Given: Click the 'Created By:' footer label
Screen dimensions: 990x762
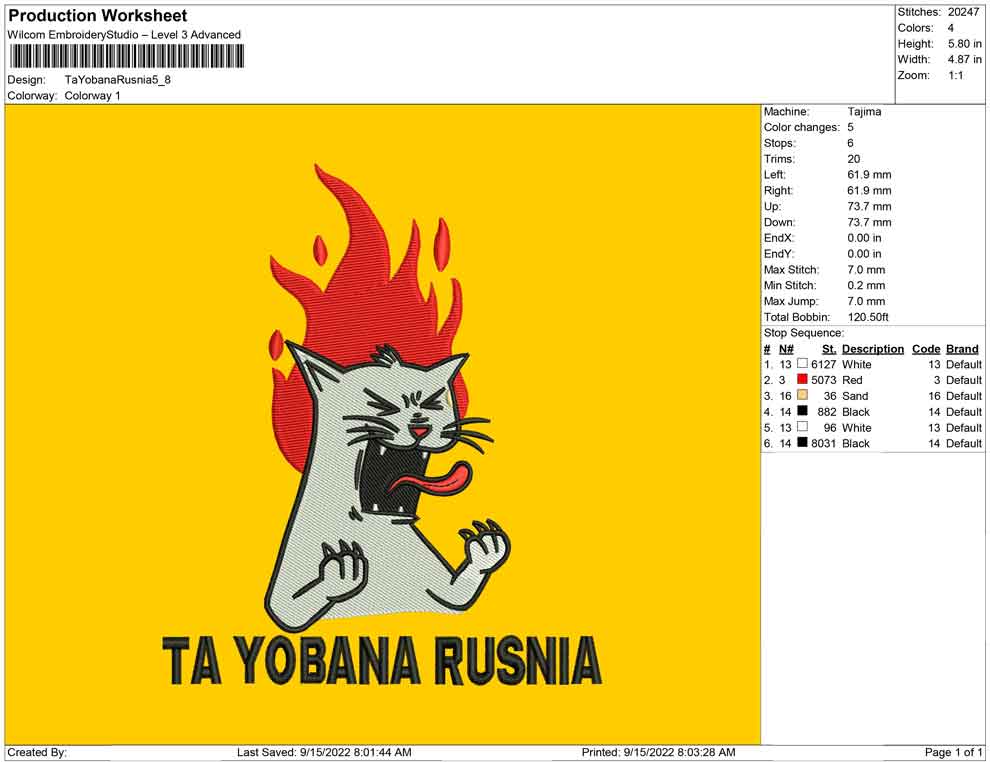Looking at the screenshot, I should [x=37, y=752].
